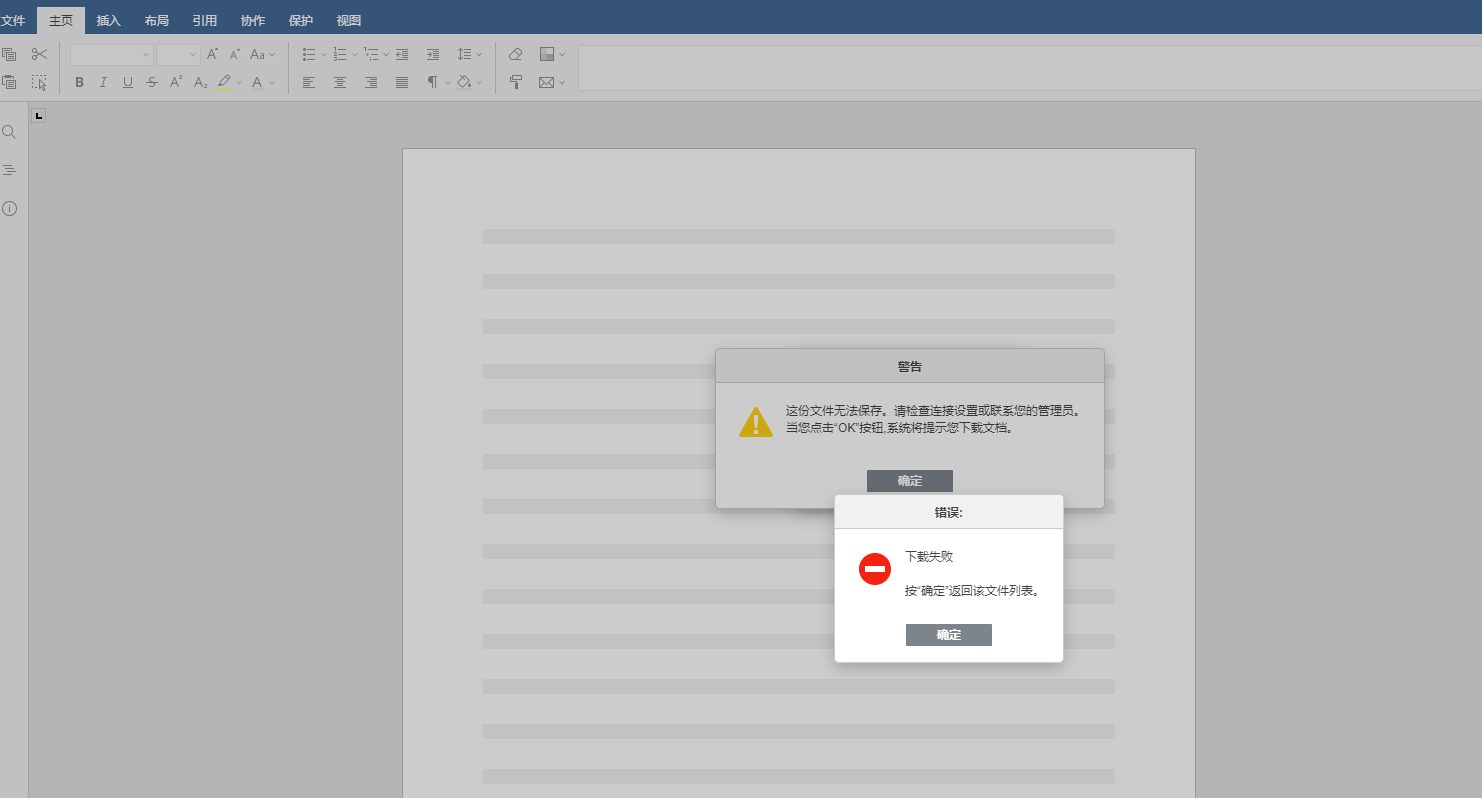Toggle bold formatting

tap(79, 82)
